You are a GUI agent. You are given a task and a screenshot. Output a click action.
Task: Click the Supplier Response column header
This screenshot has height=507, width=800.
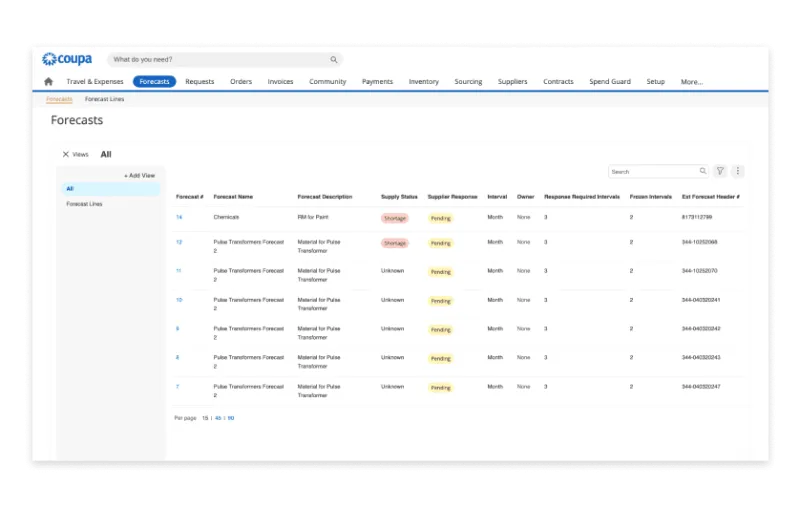(x=453, y=197)
